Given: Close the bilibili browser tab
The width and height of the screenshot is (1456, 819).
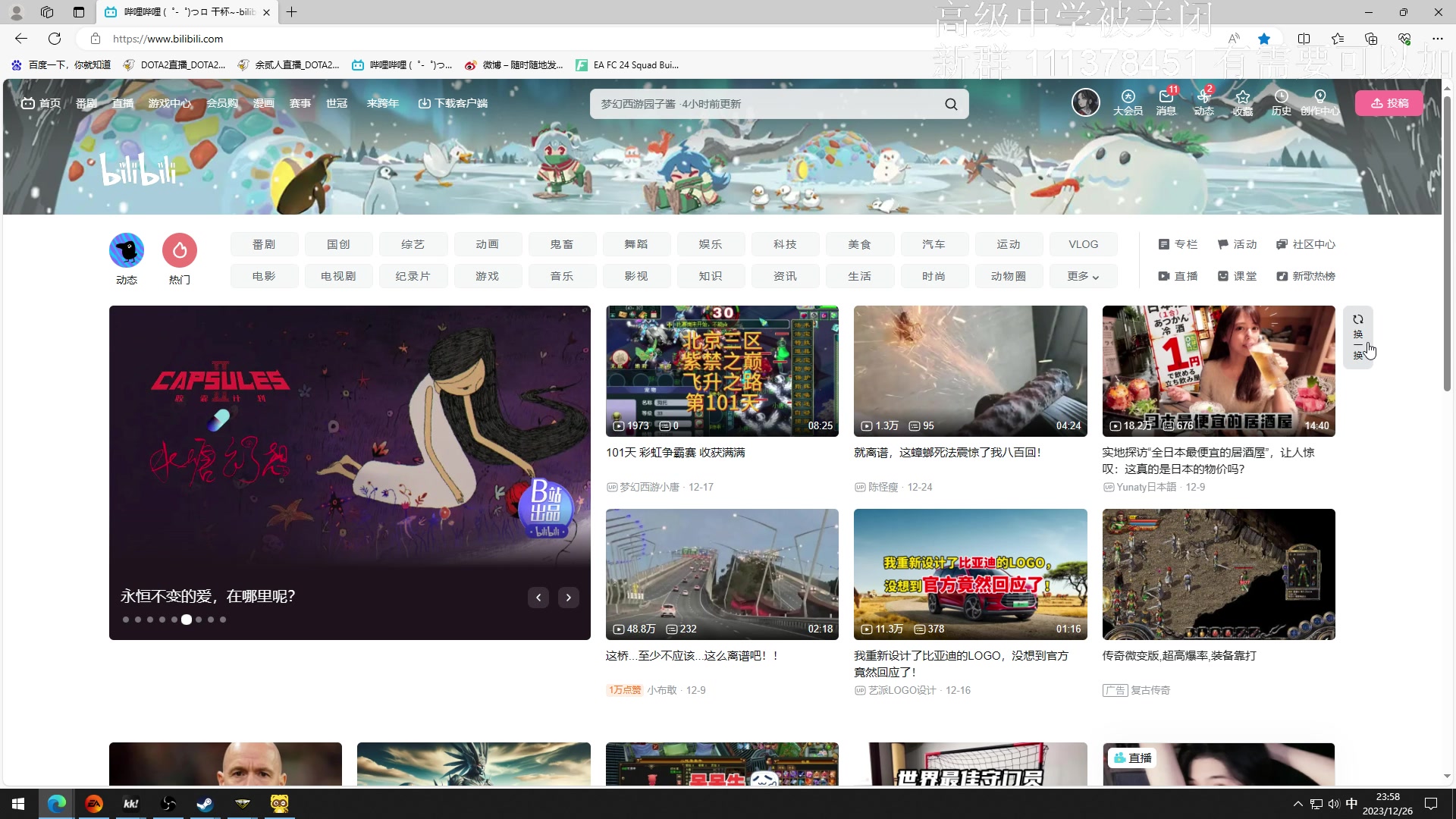Looking at the screenshot, I should coord(266,12).
